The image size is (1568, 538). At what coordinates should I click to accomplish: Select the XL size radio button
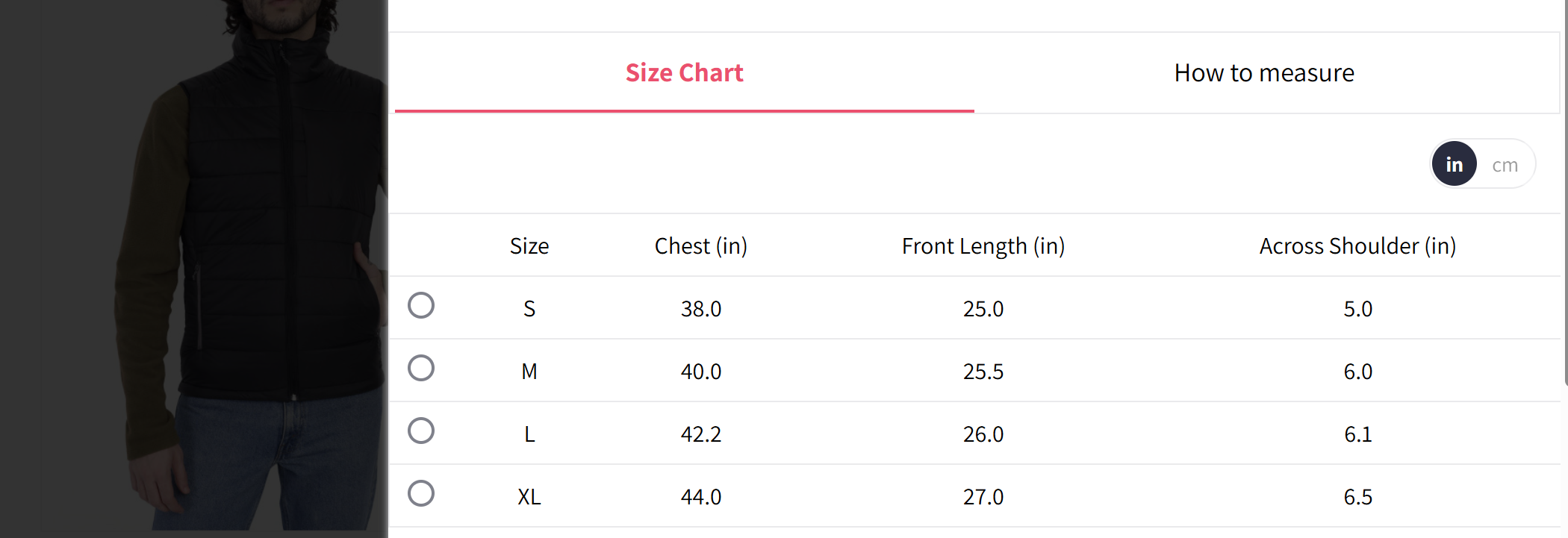(x=421, y=493)
